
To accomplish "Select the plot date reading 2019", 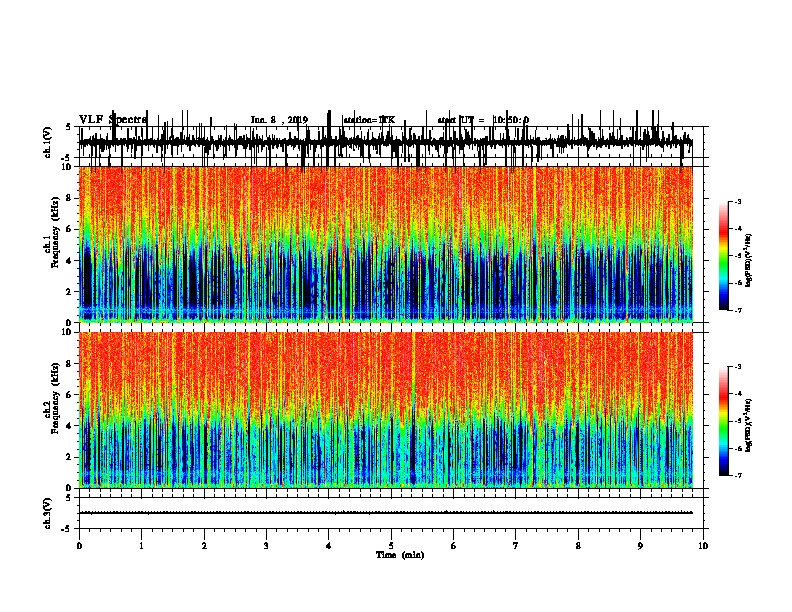I will (x=298, y=120).
